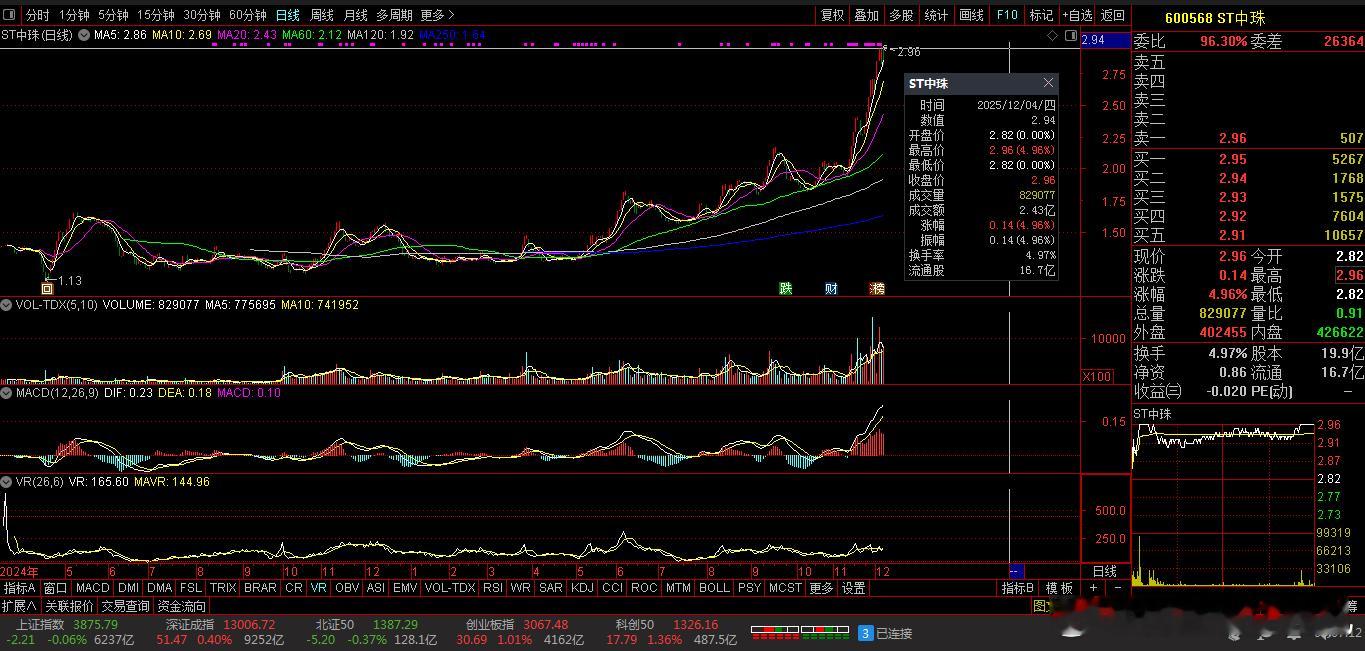This screenshot has width=1365, height=651.
Task: Click the diamond icon above the price axis
Action: [x=1052, y=35]
